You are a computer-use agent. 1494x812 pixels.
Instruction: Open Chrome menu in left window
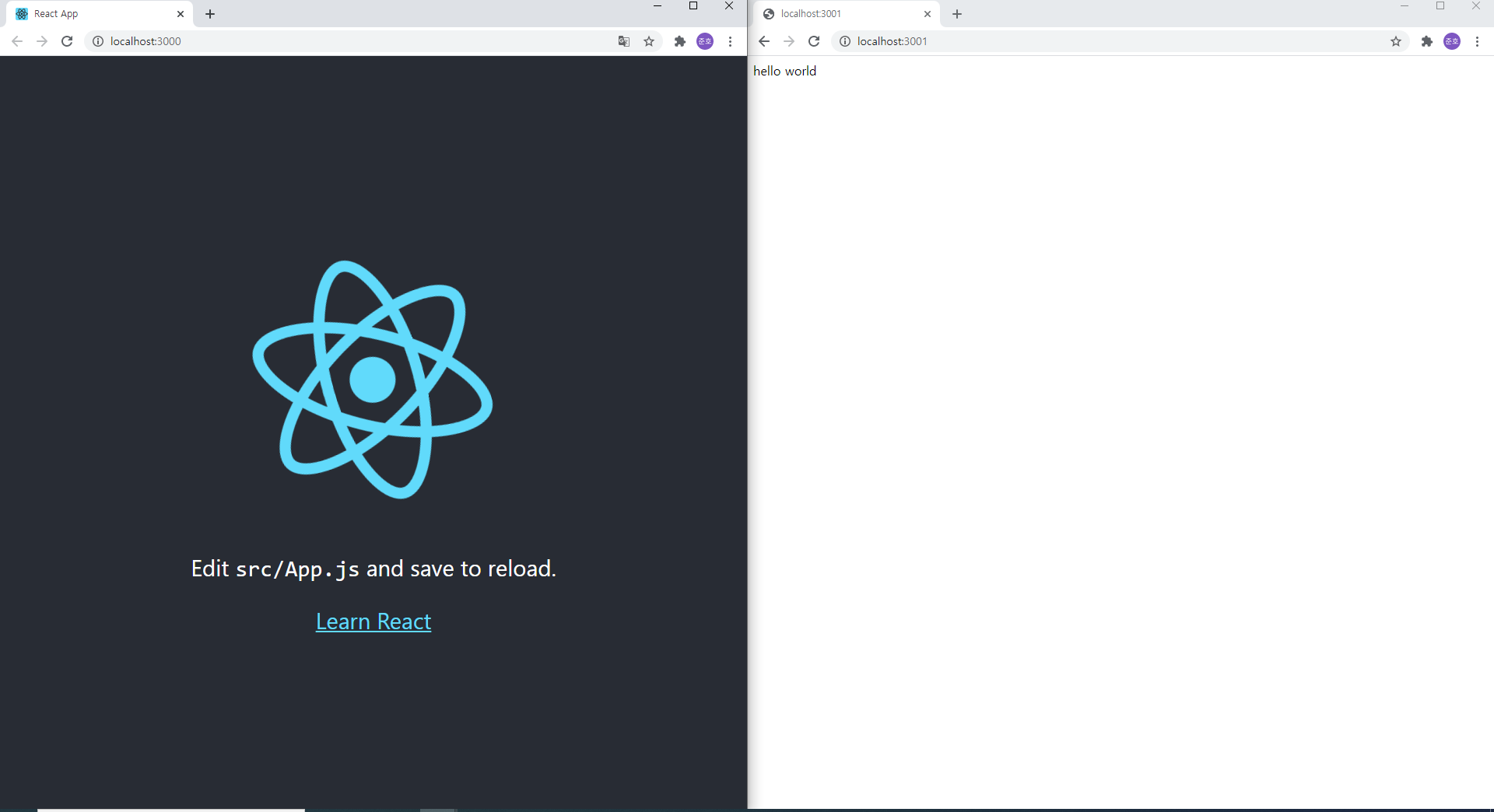point(730,41)
